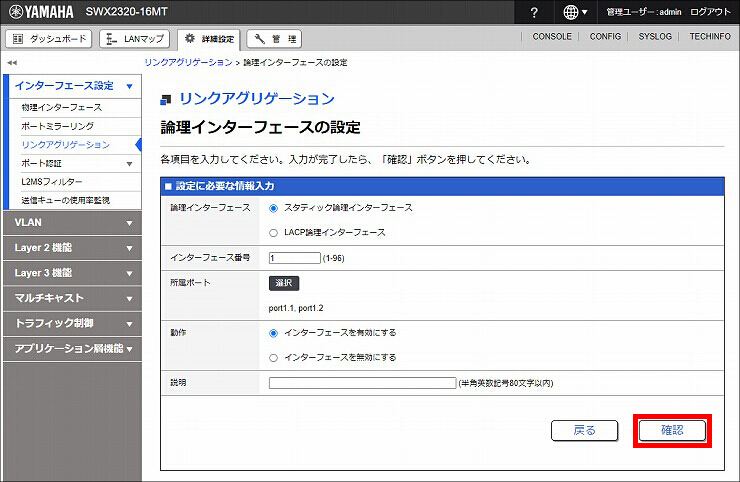Expand the Layer 2 機能 section
740x482 pixels.
coord(72,248)
